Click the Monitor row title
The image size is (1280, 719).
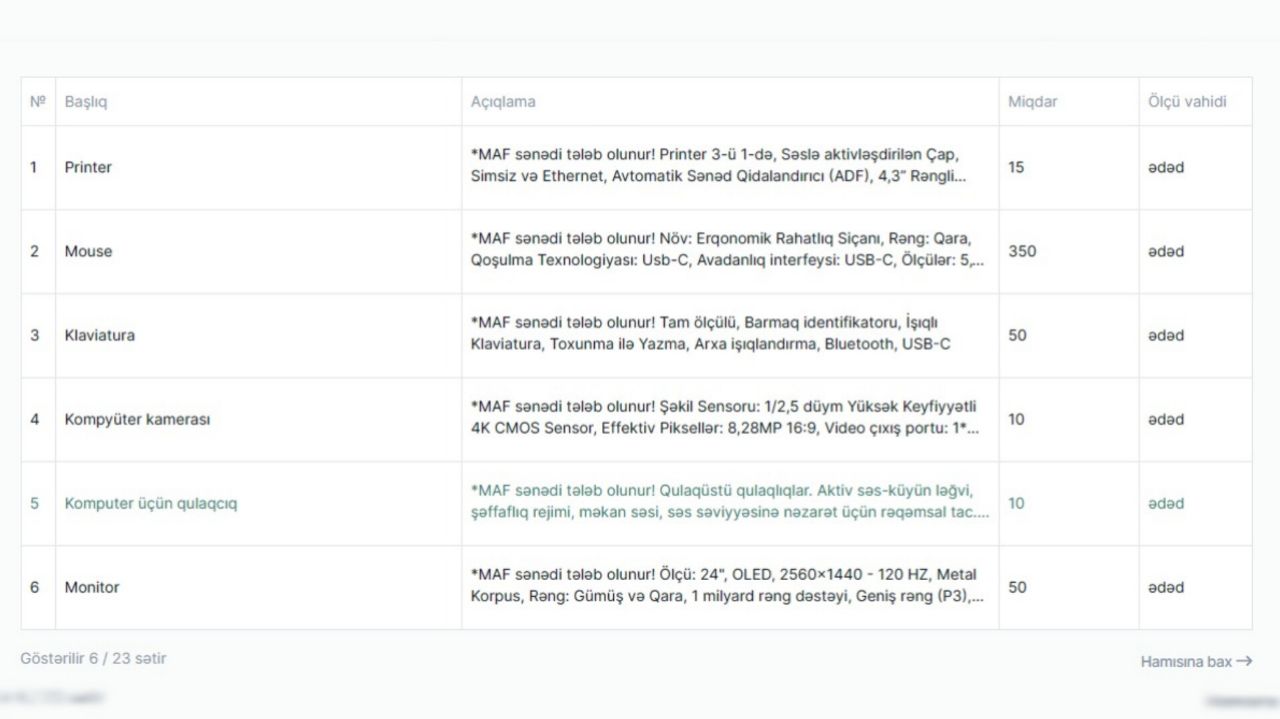coord(92,587)
